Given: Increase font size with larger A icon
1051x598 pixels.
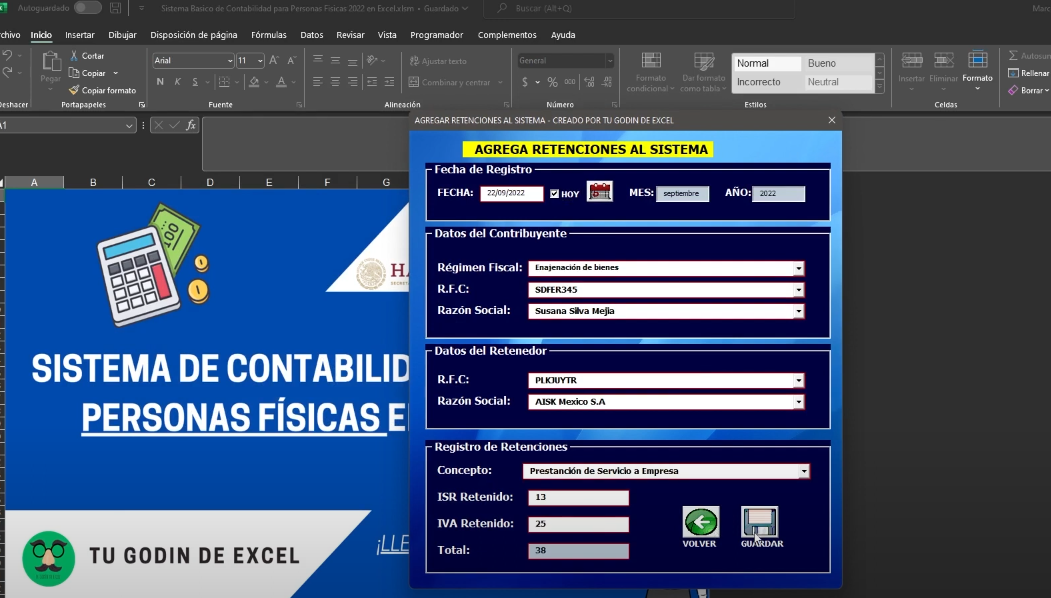Looking at the screenshot, I should pyautogui.click(x=273, y=60).
